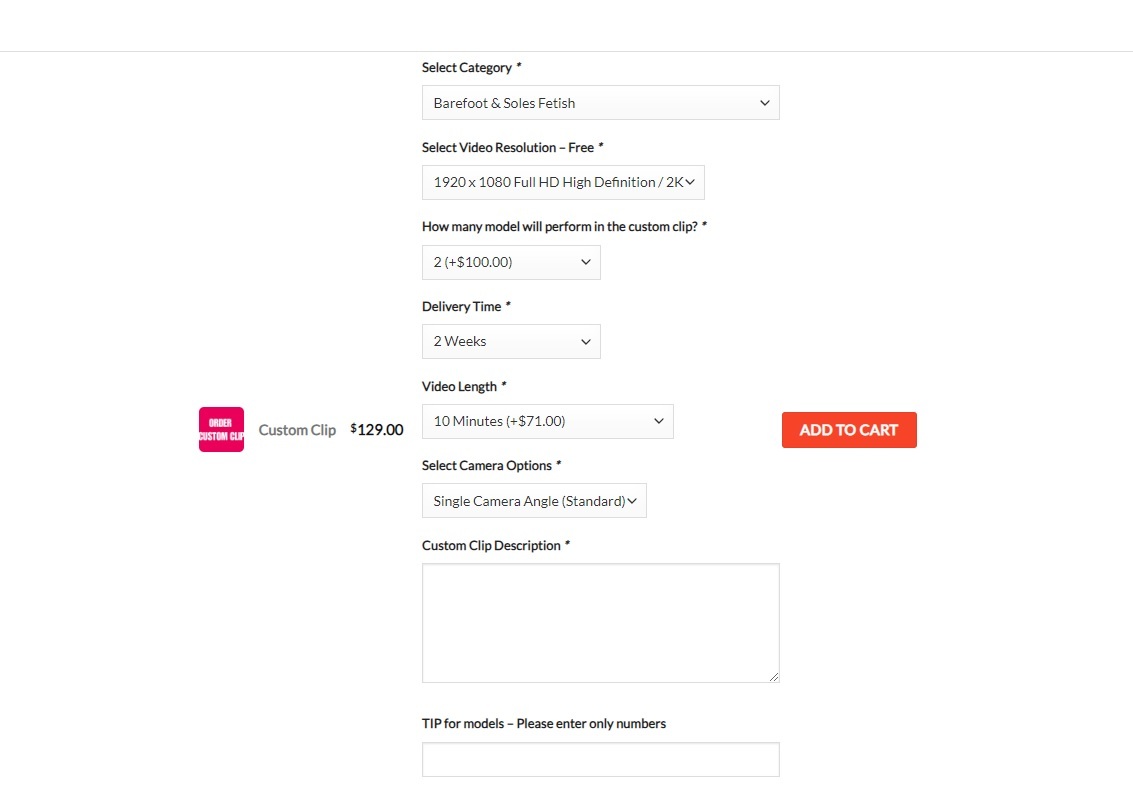
Task: Click chevron beside 1920 x 1080 Full HD
Action: [x=690, y=182]
